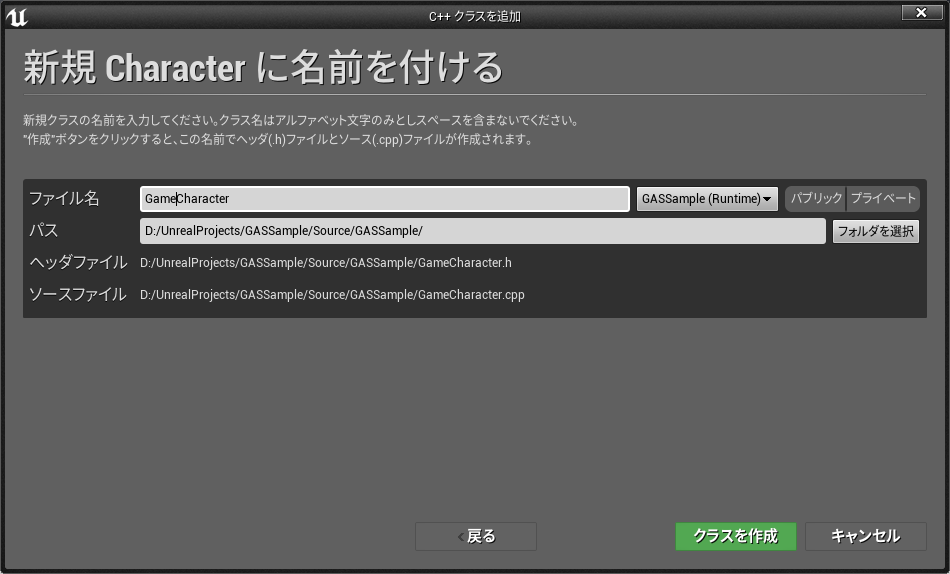Click the ソースファイル label
The width and height of the screenshot is (950, 574).
pos(78,295)
